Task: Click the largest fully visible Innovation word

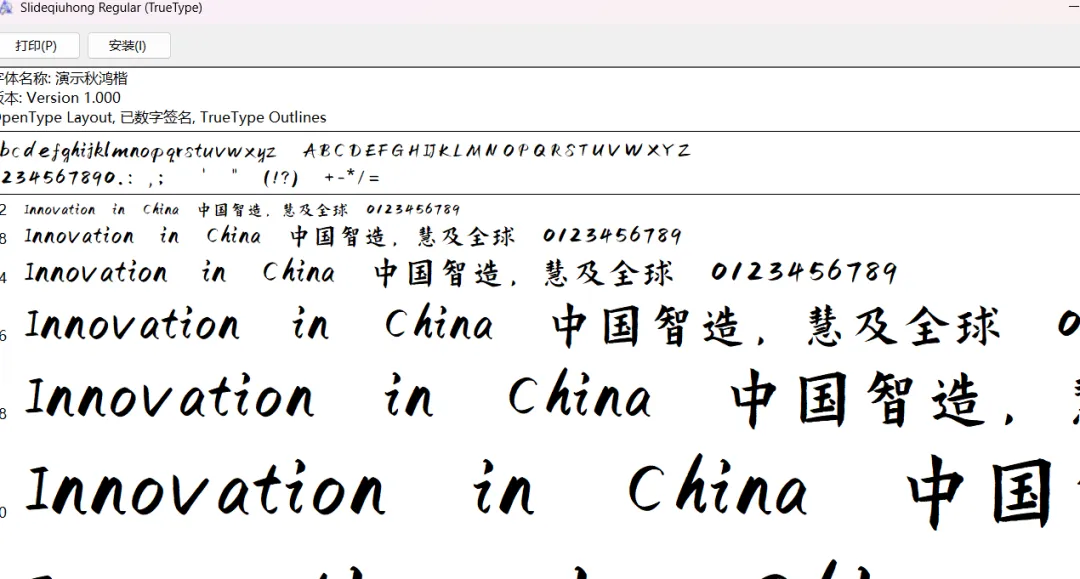Action: coord(205,489)
